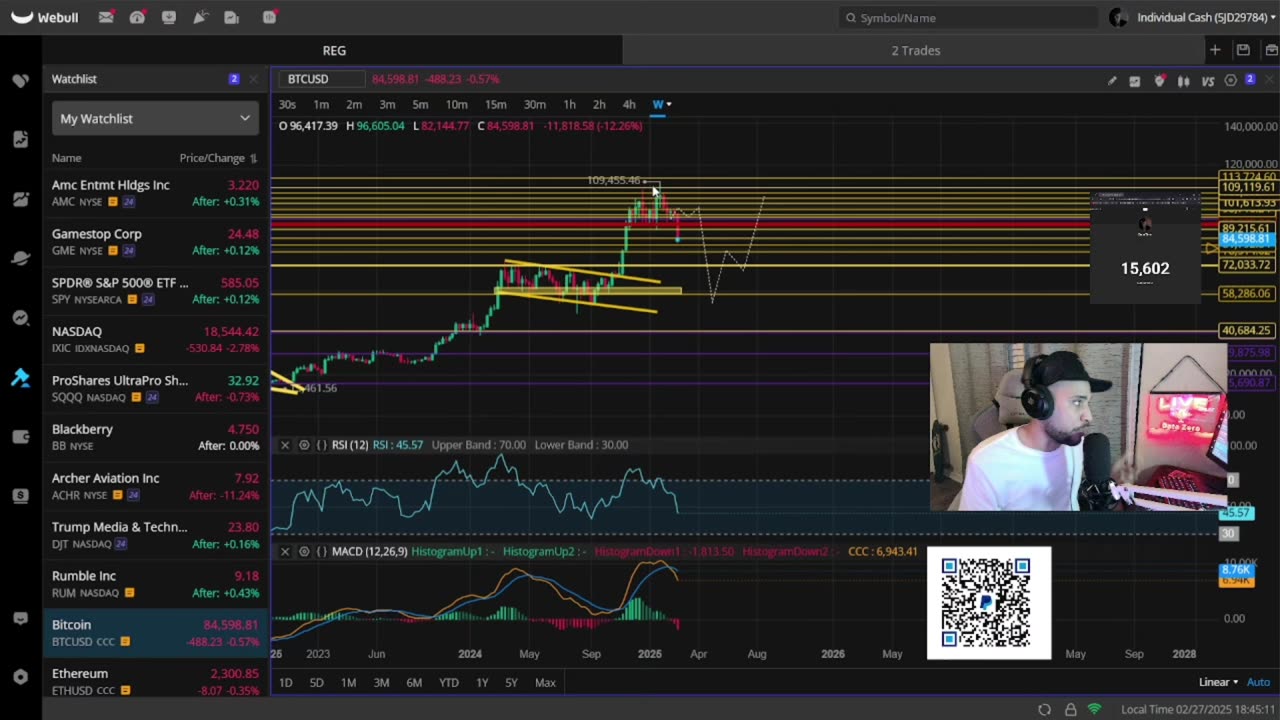Change candlestick chart type icon
This screenshot has height=720, width=1280.
(1184, 80)
